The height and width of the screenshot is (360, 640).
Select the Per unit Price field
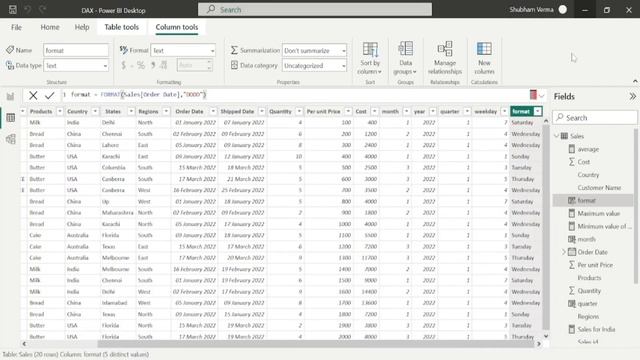[595, 265]
